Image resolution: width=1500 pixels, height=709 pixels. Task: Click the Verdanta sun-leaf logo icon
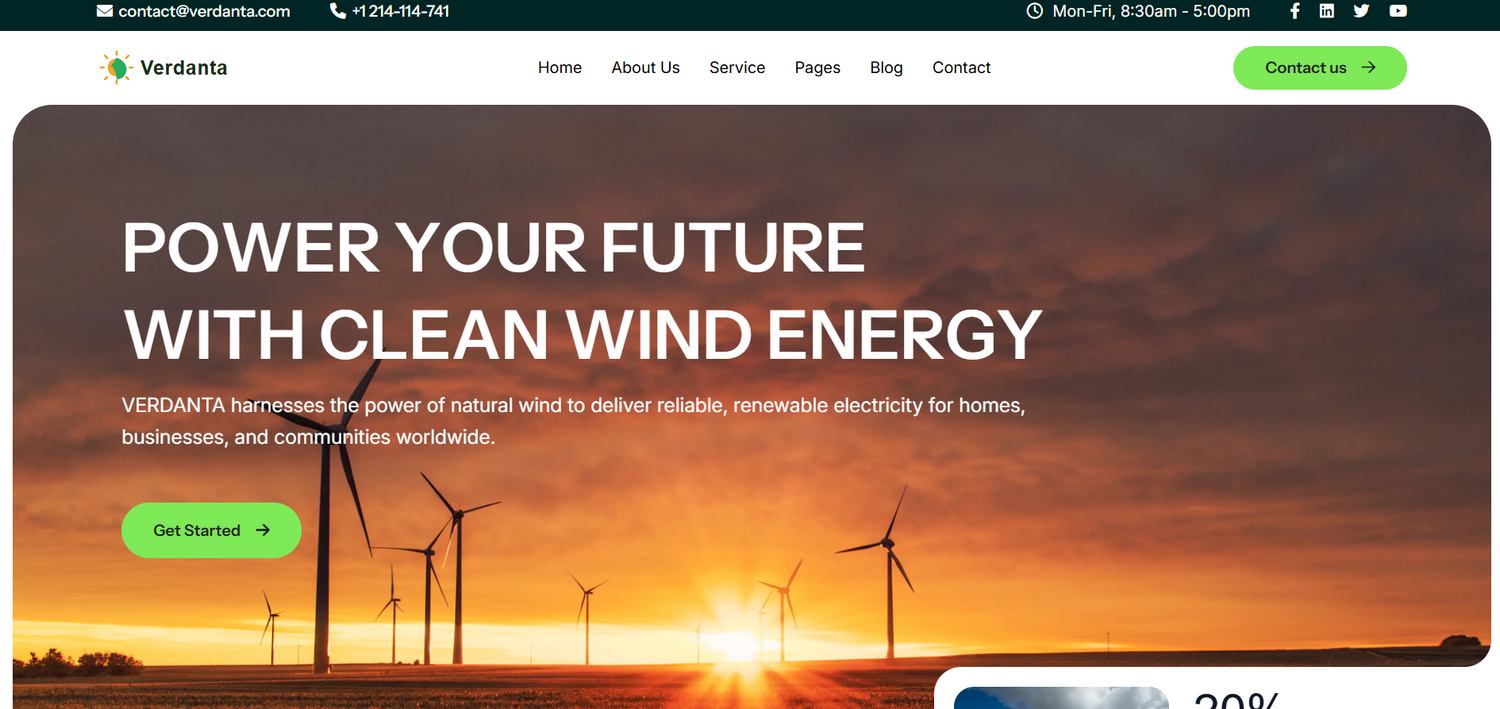tap(116, 68)
